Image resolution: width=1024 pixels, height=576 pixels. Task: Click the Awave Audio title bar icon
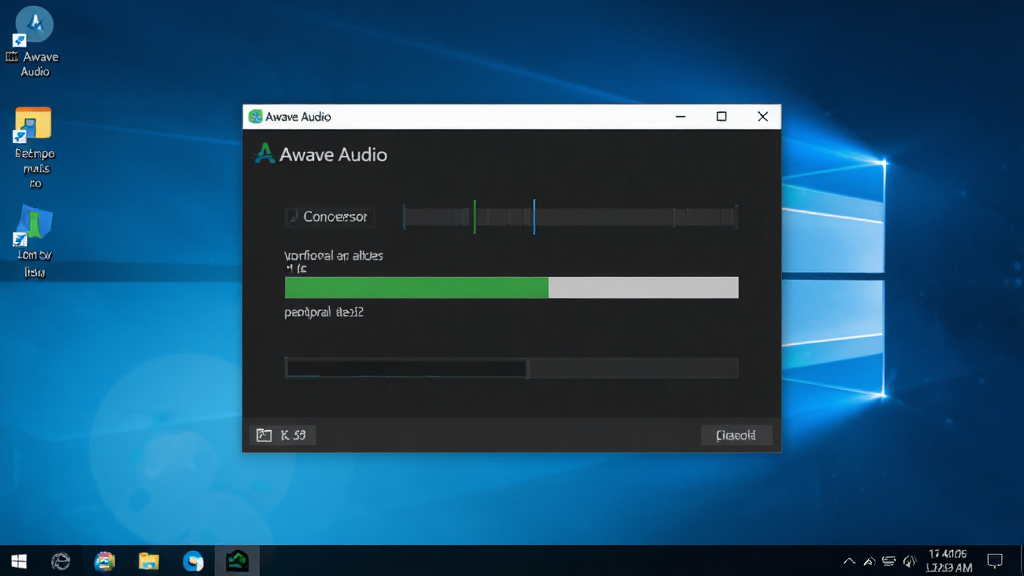(x=255, y=117)
